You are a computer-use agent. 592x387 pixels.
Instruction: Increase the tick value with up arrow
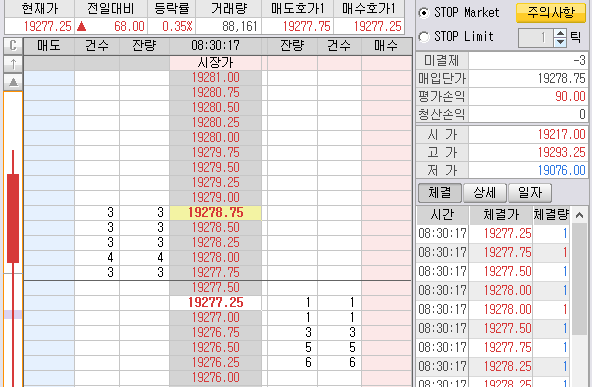click(561, 33)
